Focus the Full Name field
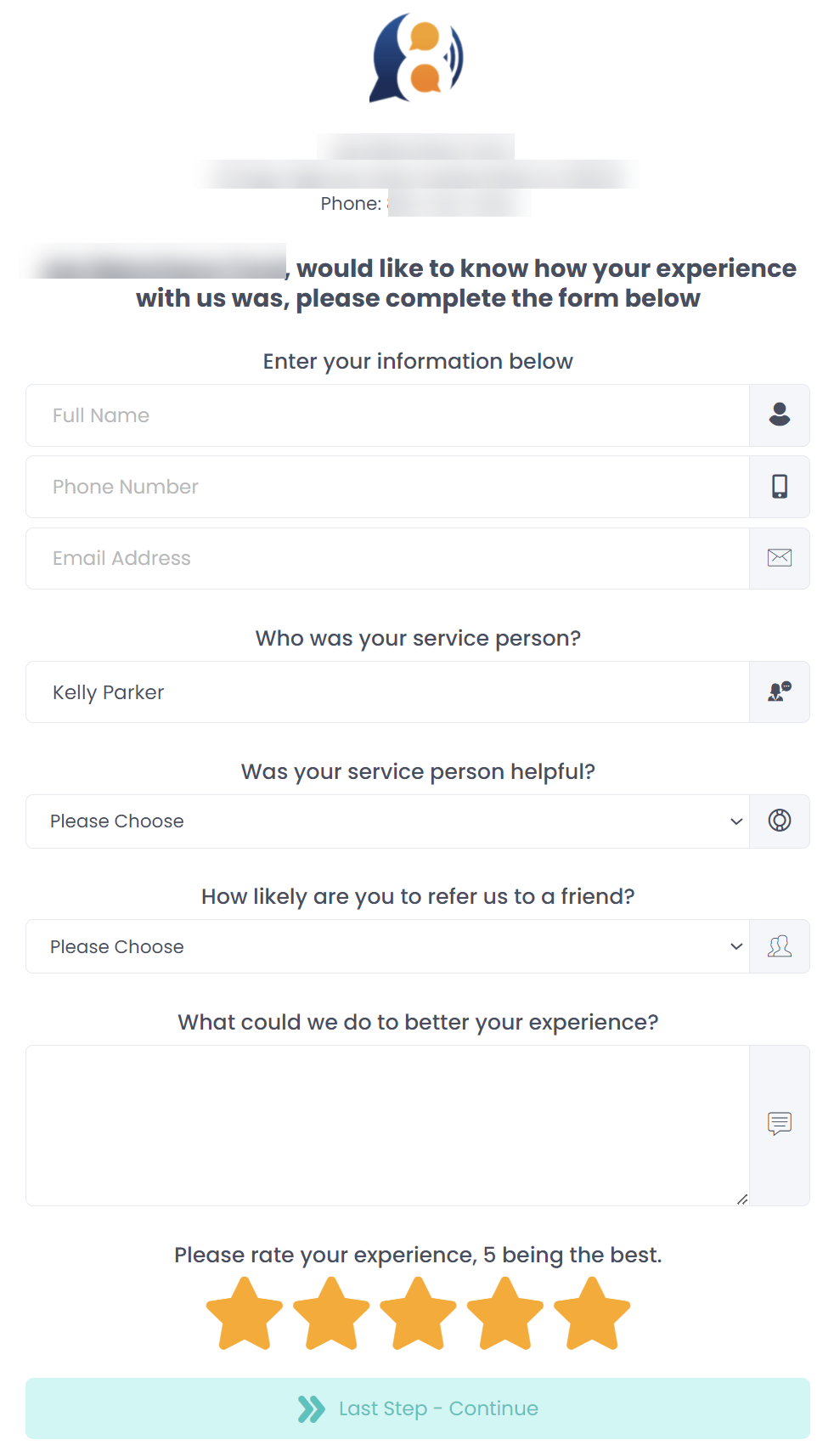 pos(387,415)
